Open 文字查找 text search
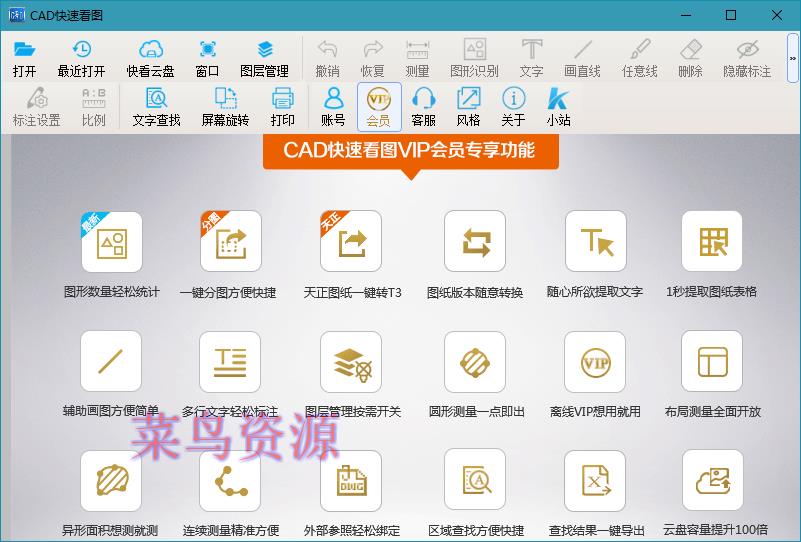 click(x=157, y=107)
